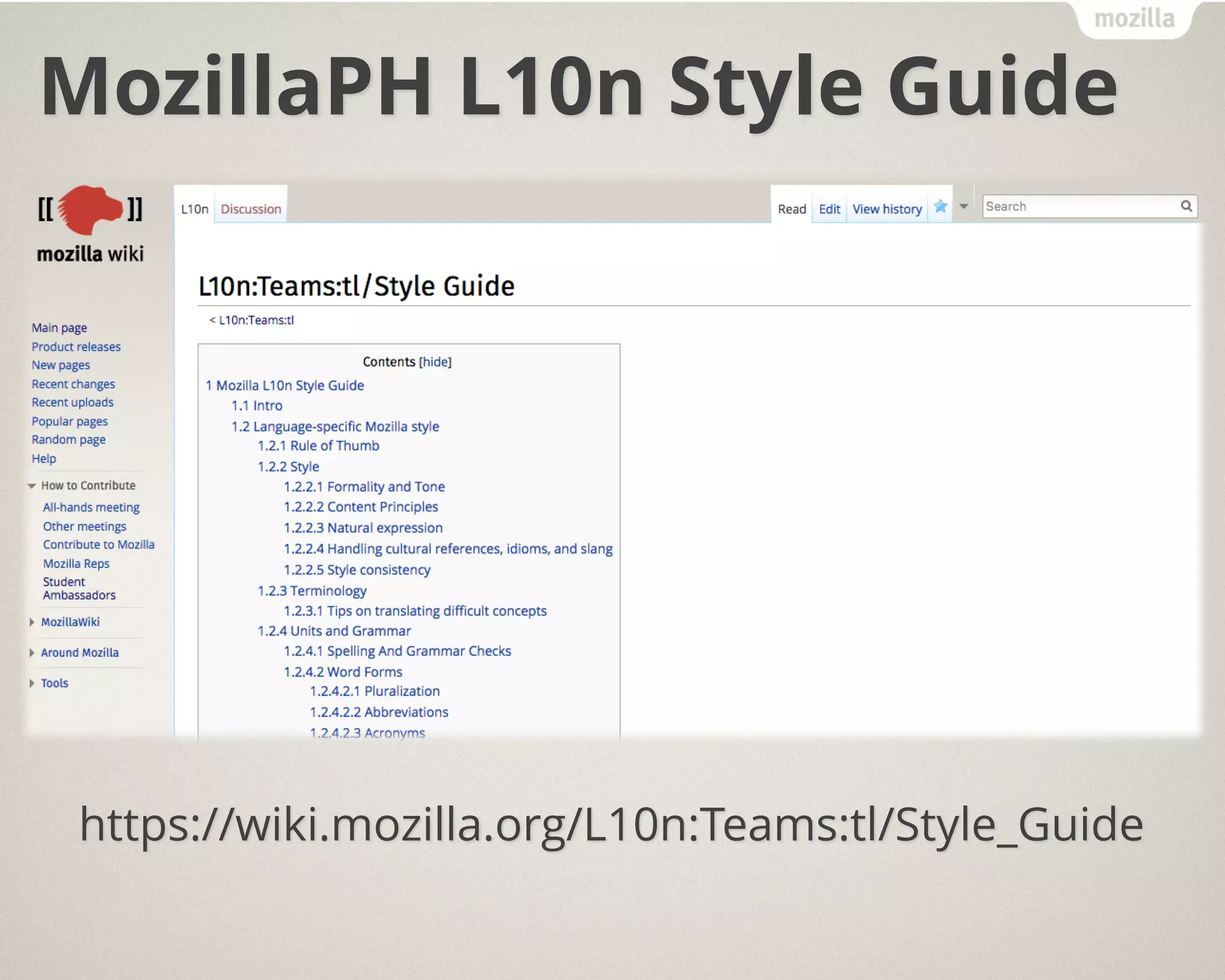Click the watchlist star icon
This screenshot has width=1225, height=980.
940,206
